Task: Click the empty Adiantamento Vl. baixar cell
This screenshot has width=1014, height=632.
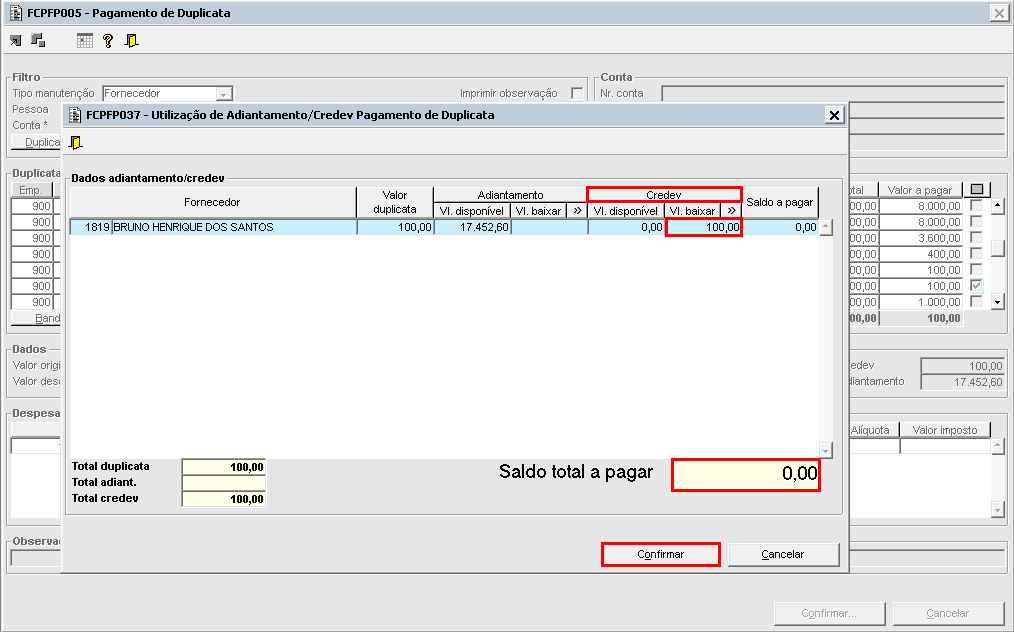Action: tap(549, 227)
